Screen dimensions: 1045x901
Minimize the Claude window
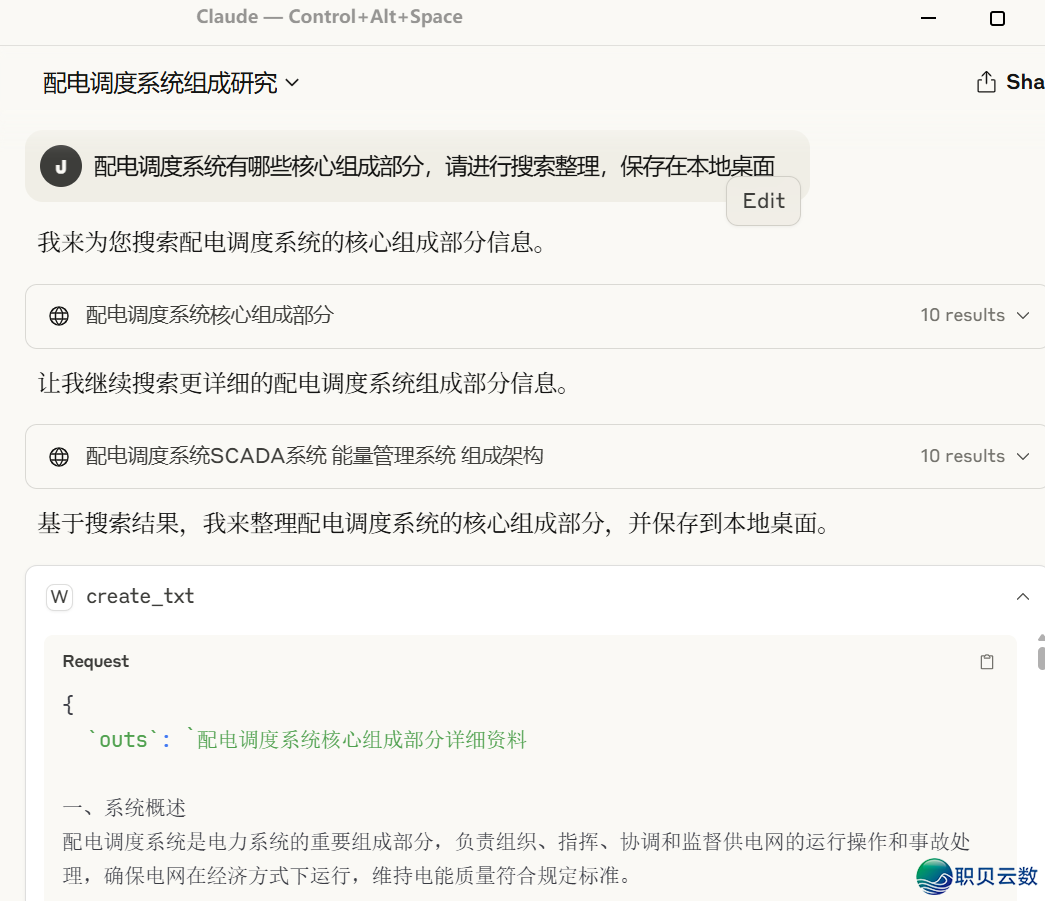(x=929, y=18)
